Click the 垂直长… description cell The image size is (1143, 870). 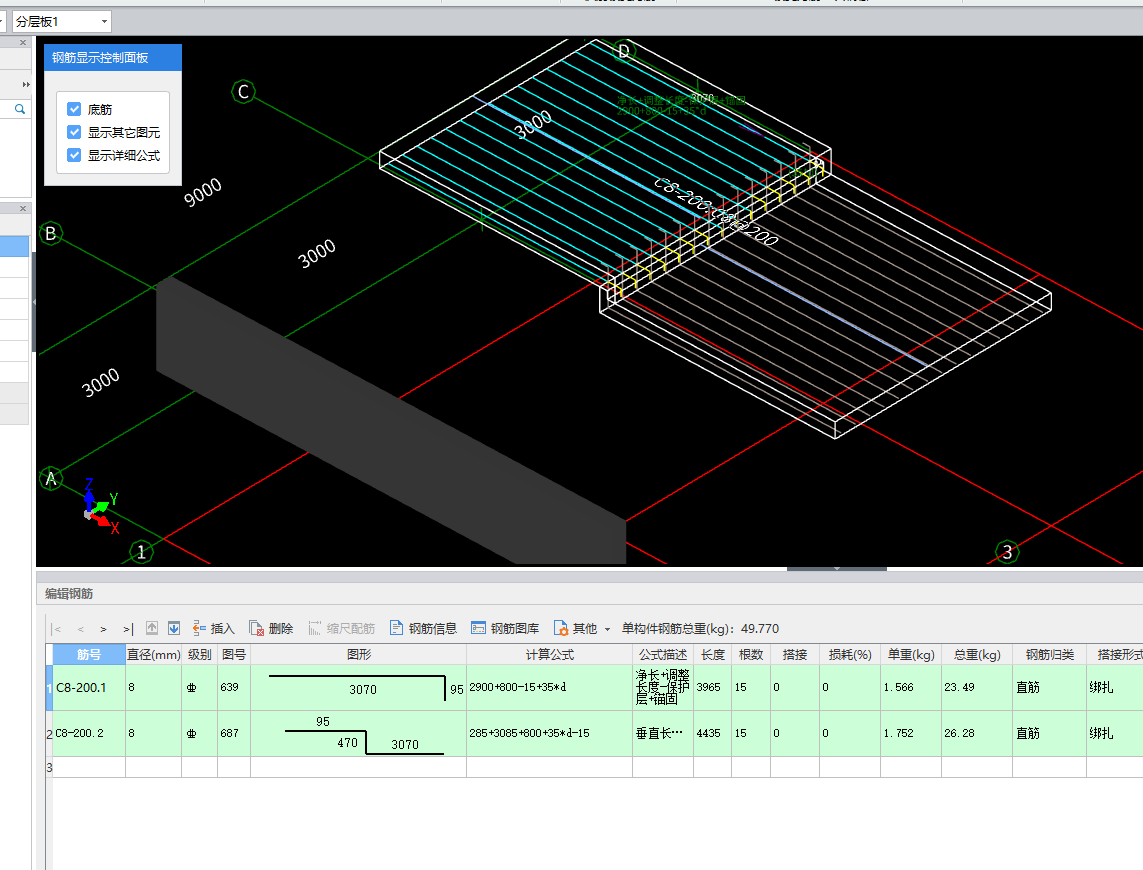663,734
